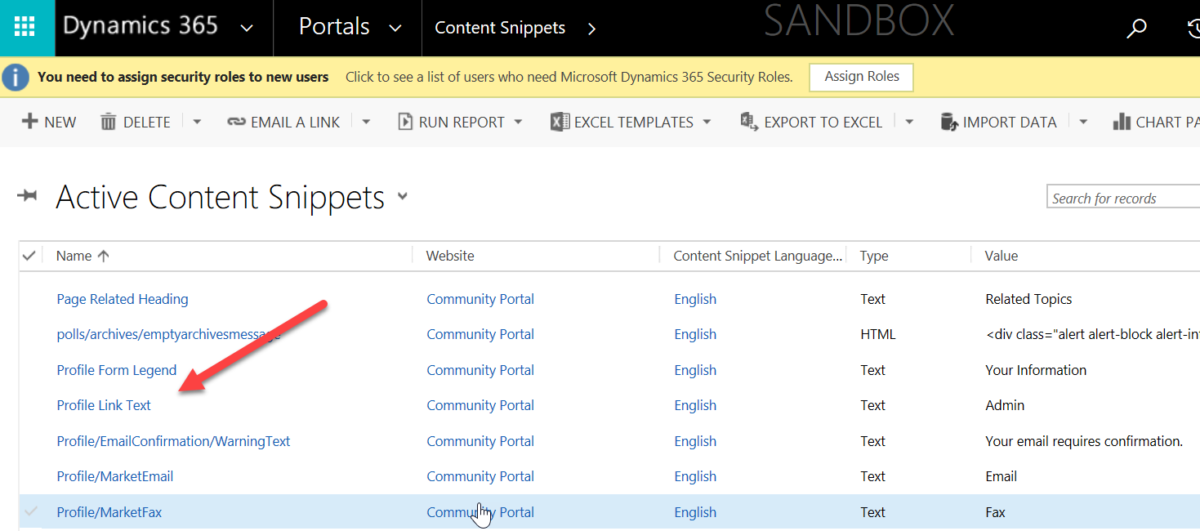This screenshot has width=1200, height=531.
Task: Open the Dynamics 365 dropdown
Action: (x=248, y=29)
